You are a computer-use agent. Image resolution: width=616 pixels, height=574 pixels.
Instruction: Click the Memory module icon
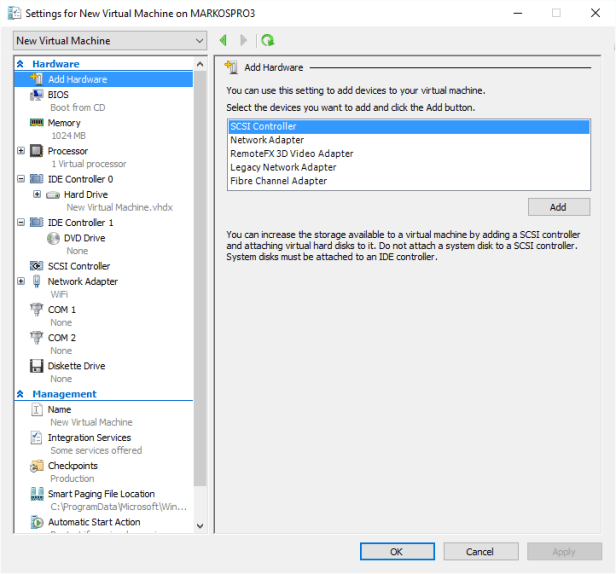coord(38,123)
